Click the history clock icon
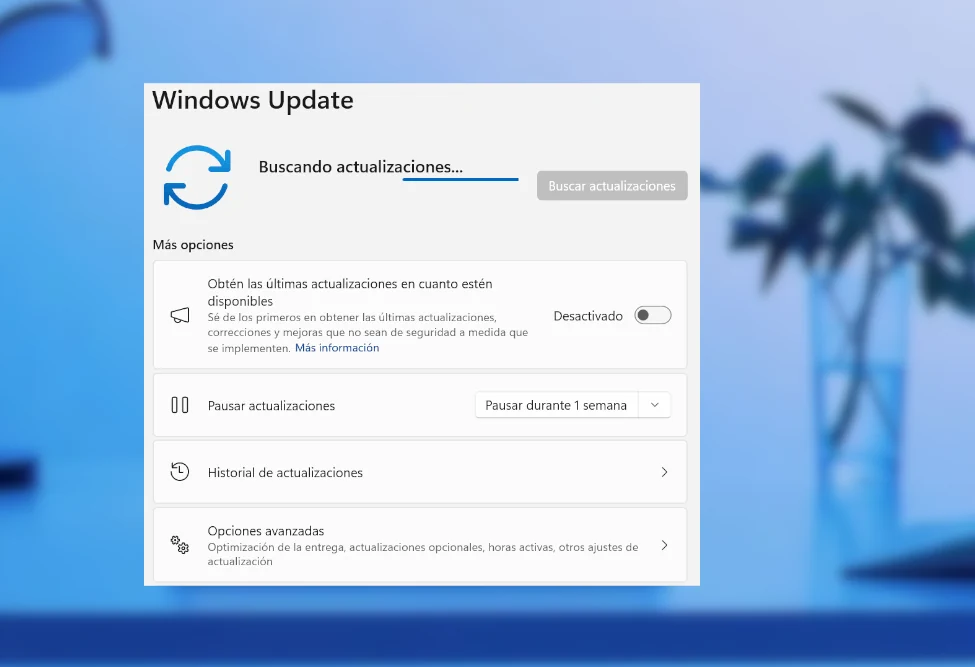975x667 pixels. coord(180,471)
